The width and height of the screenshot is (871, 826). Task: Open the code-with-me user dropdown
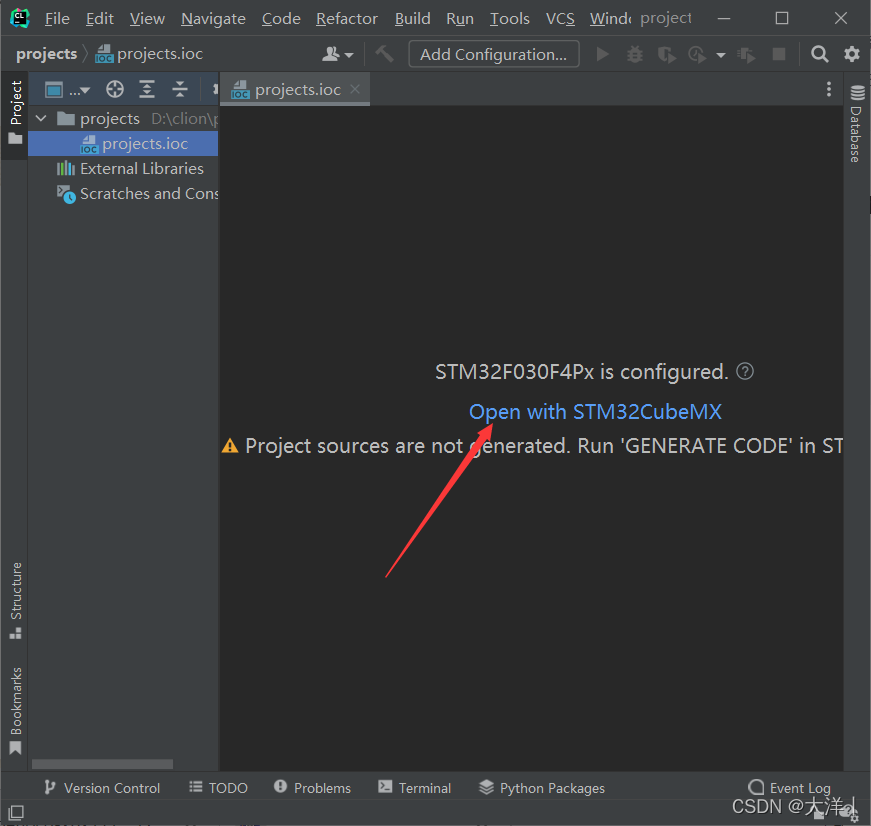[337, 54]
